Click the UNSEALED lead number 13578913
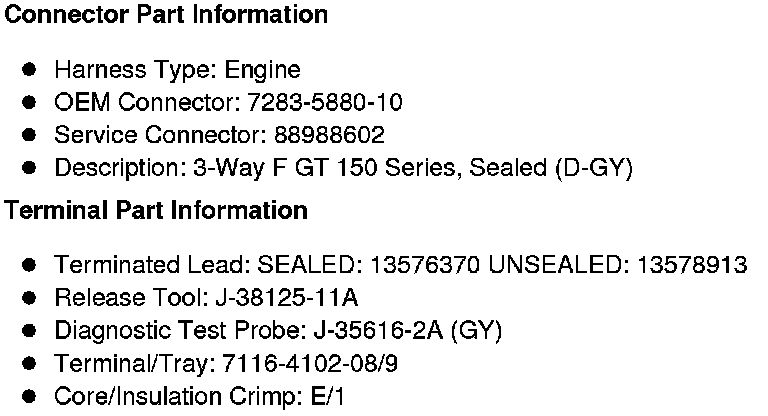 [x=692, y=265]
